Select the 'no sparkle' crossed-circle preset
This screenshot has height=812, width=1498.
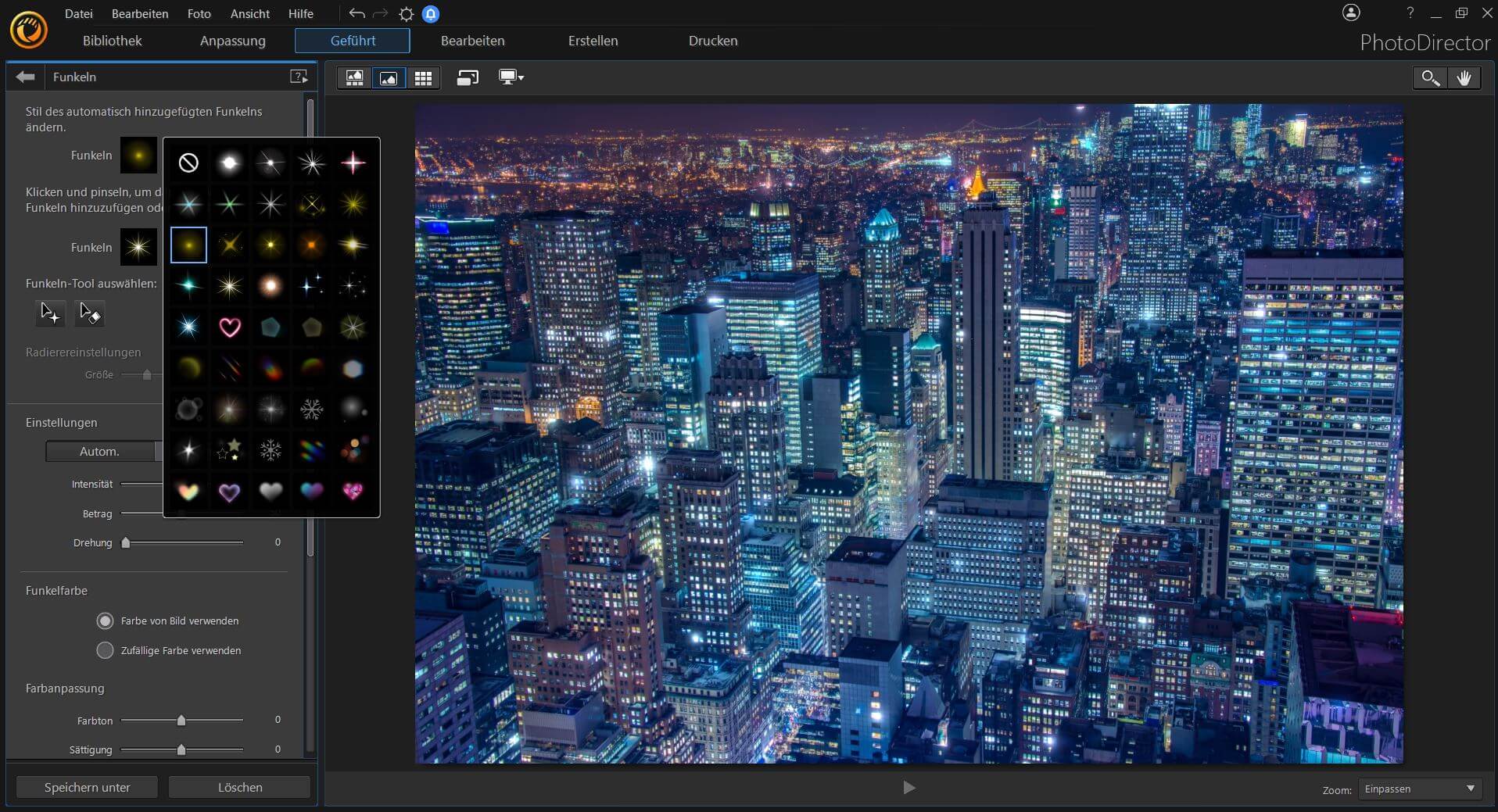[x=188, y=163]
